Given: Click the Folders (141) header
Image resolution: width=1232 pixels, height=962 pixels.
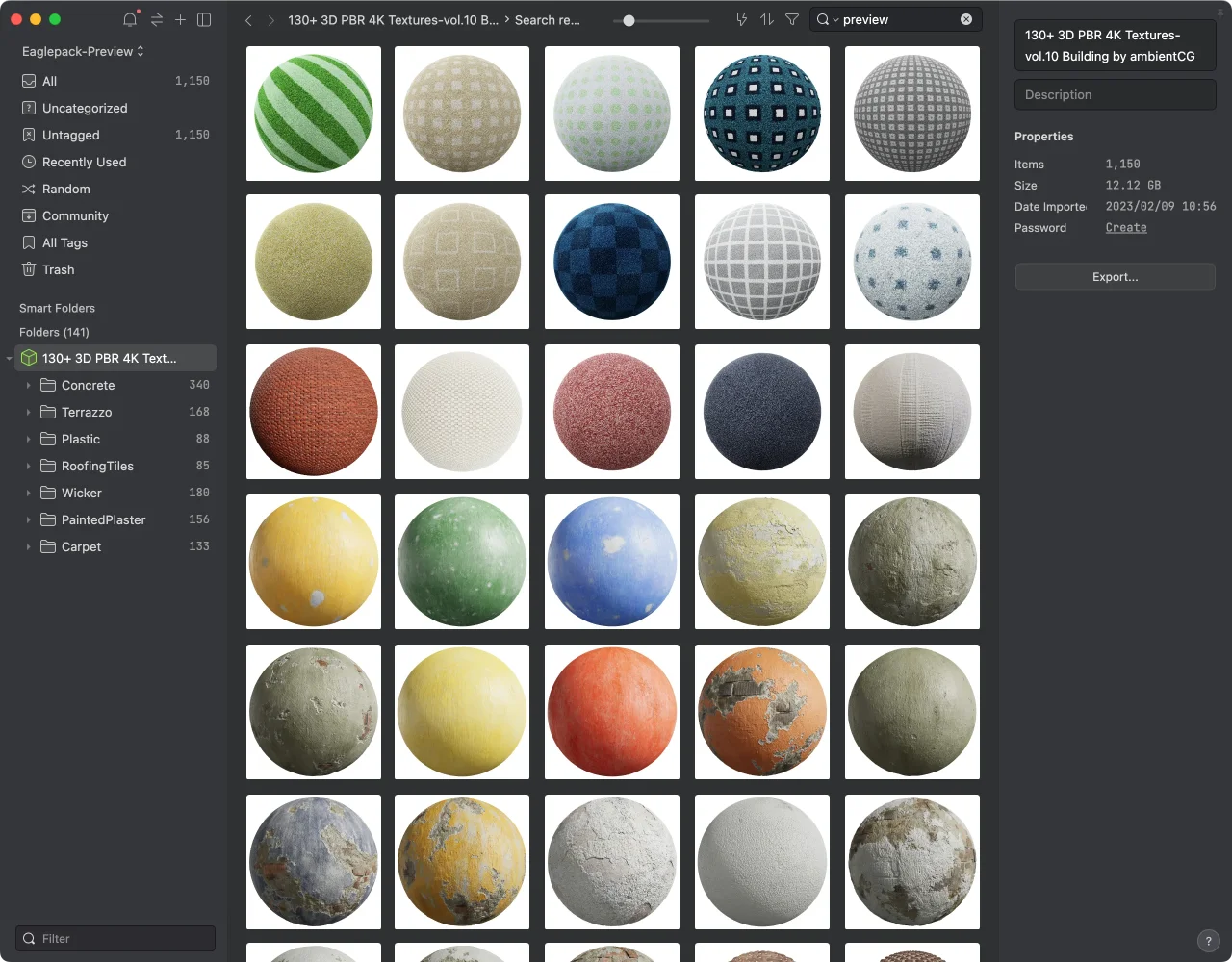Looking at the screenshot, I should (54, 332).
